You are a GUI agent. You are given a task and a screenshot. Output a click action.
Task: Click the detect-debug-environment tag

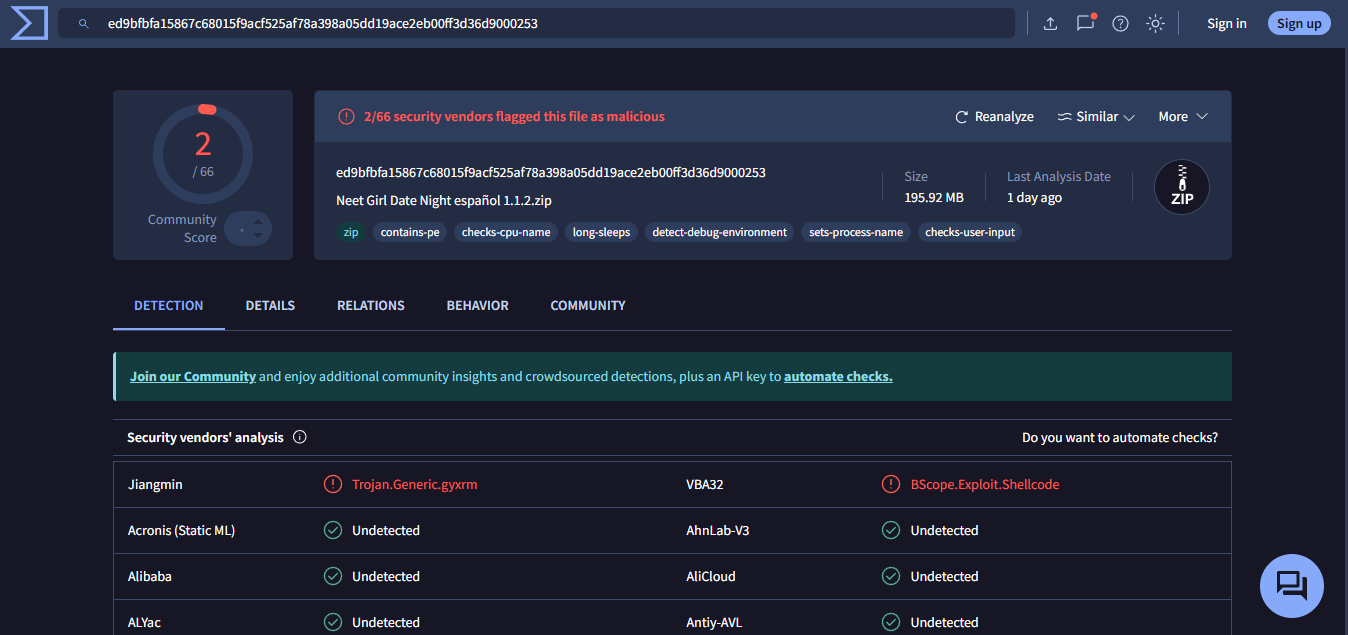(x=719, y=232)
